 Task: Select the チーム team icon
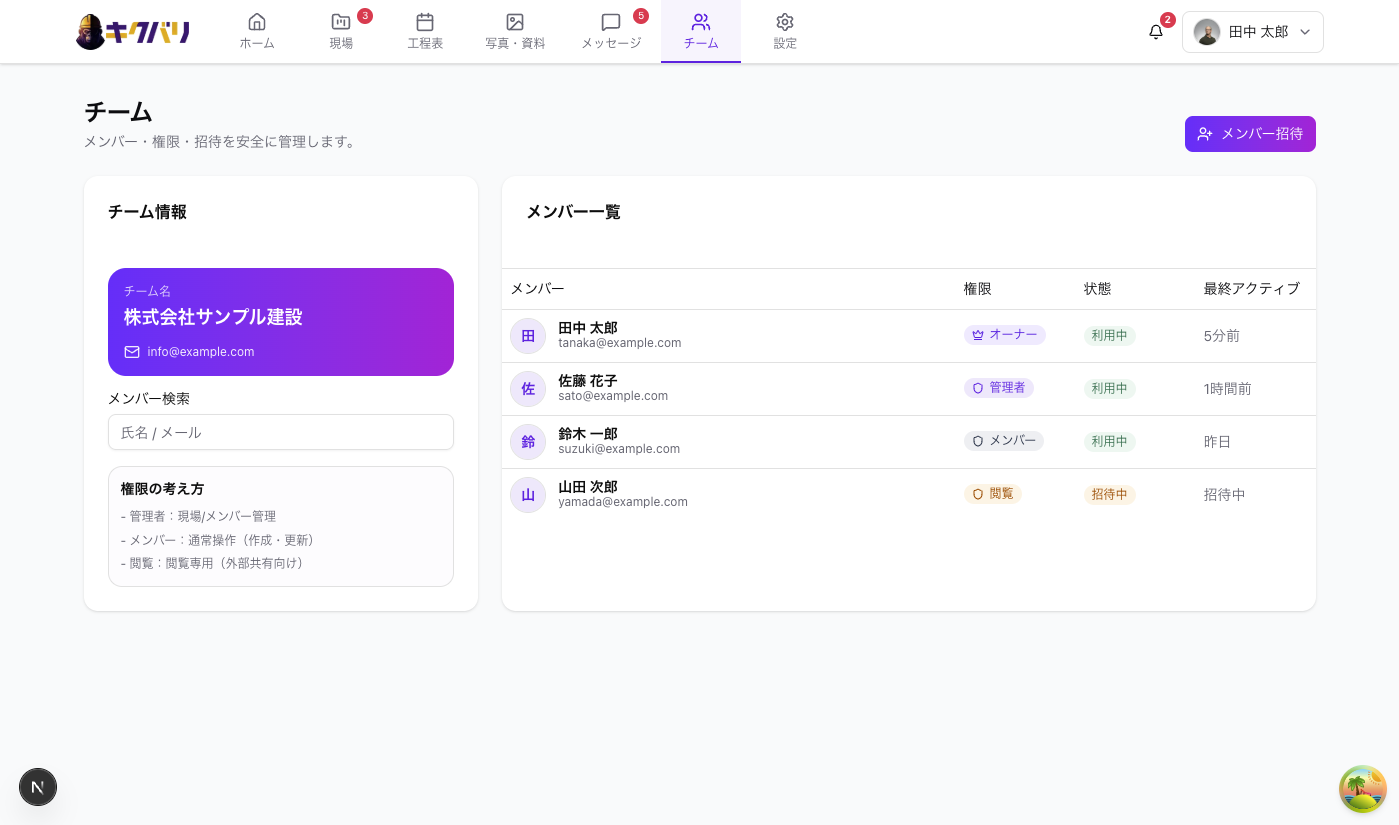(x=700, y=31)
